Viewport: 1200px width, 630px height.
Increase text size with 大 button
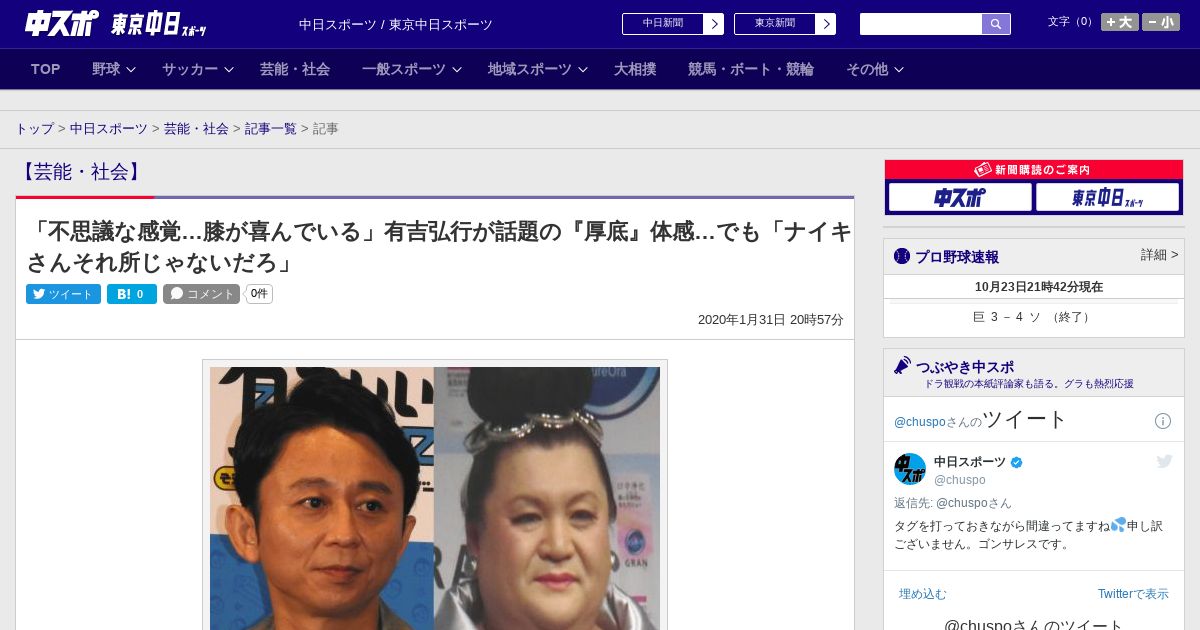tap(1119, 22)
